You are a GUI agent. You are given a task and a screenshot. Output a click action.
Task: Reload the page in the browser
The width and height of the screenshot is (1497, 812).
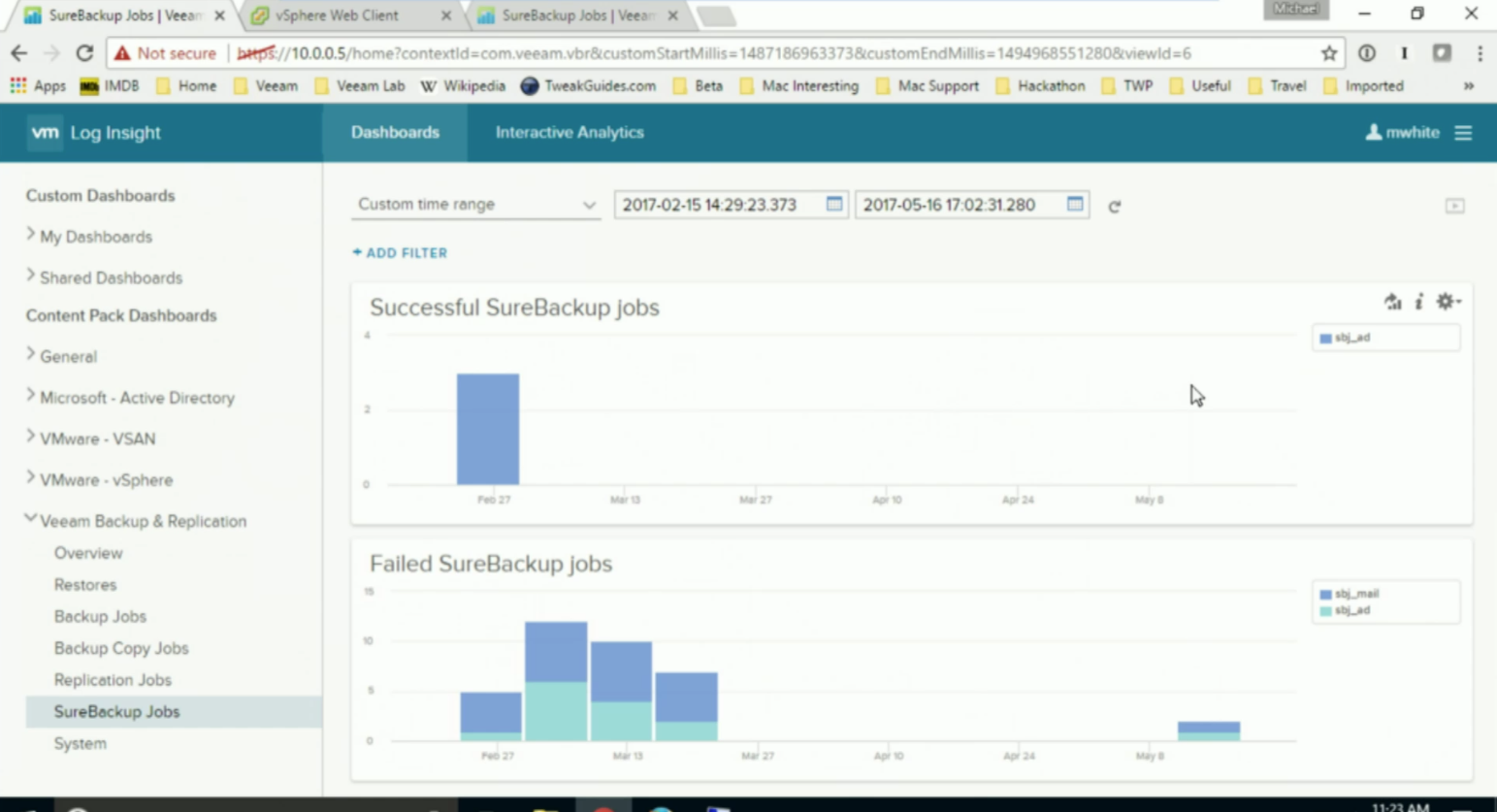tap(84, 53)
